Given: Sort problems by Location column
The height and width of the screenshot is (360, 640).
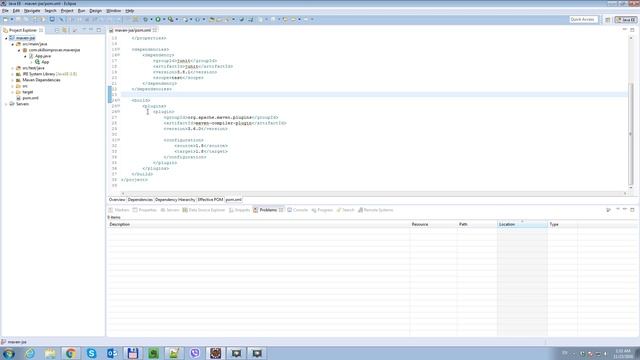Looking at the screenshot, I should (x=522, y=224).
